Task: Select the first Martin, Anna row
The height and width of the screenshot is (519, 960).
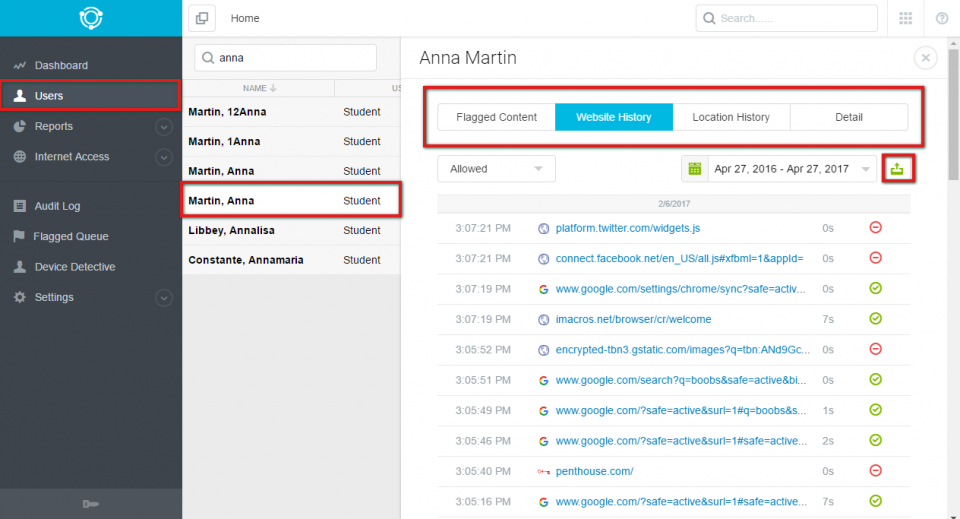Action: click(x=291, y=171)
